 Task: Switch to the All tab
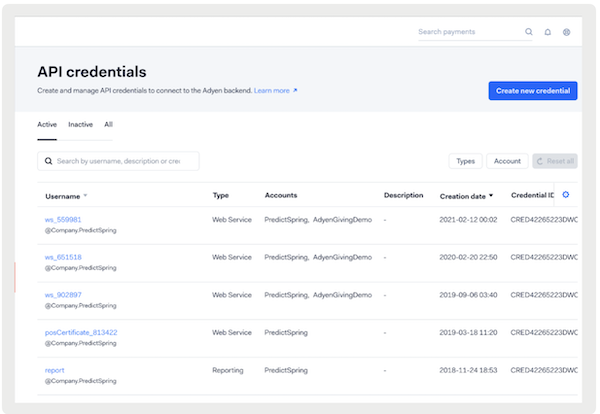point(109,124)
